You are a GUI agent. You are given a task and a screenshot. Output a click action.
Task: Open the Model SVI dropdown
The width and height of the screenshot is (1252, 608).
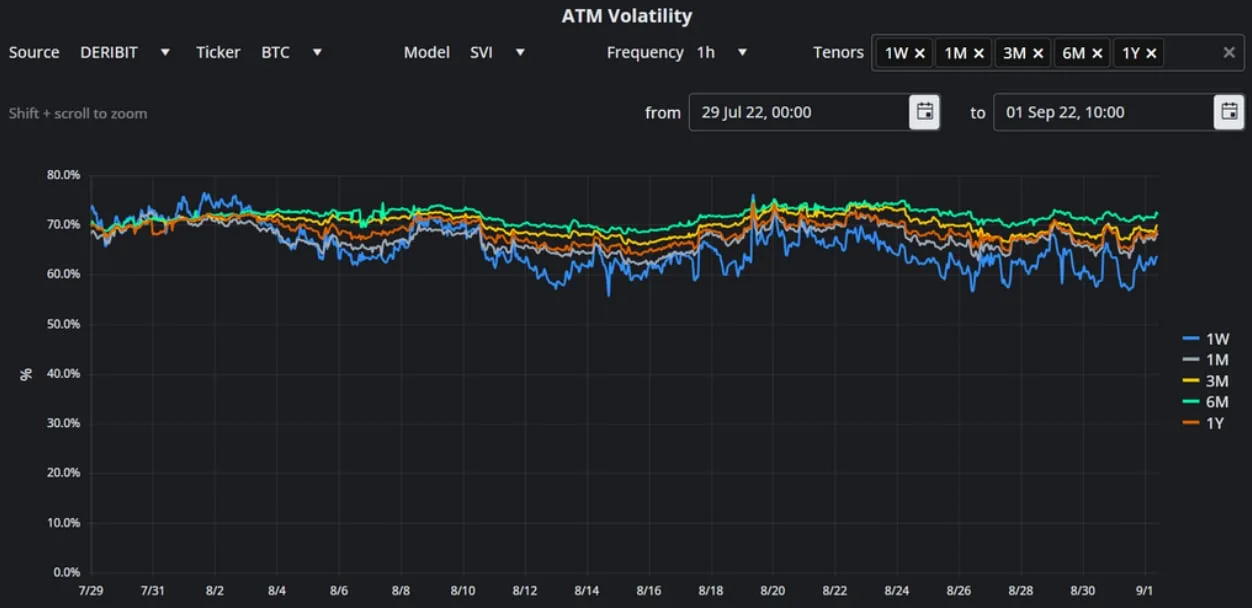coord(497,52)
